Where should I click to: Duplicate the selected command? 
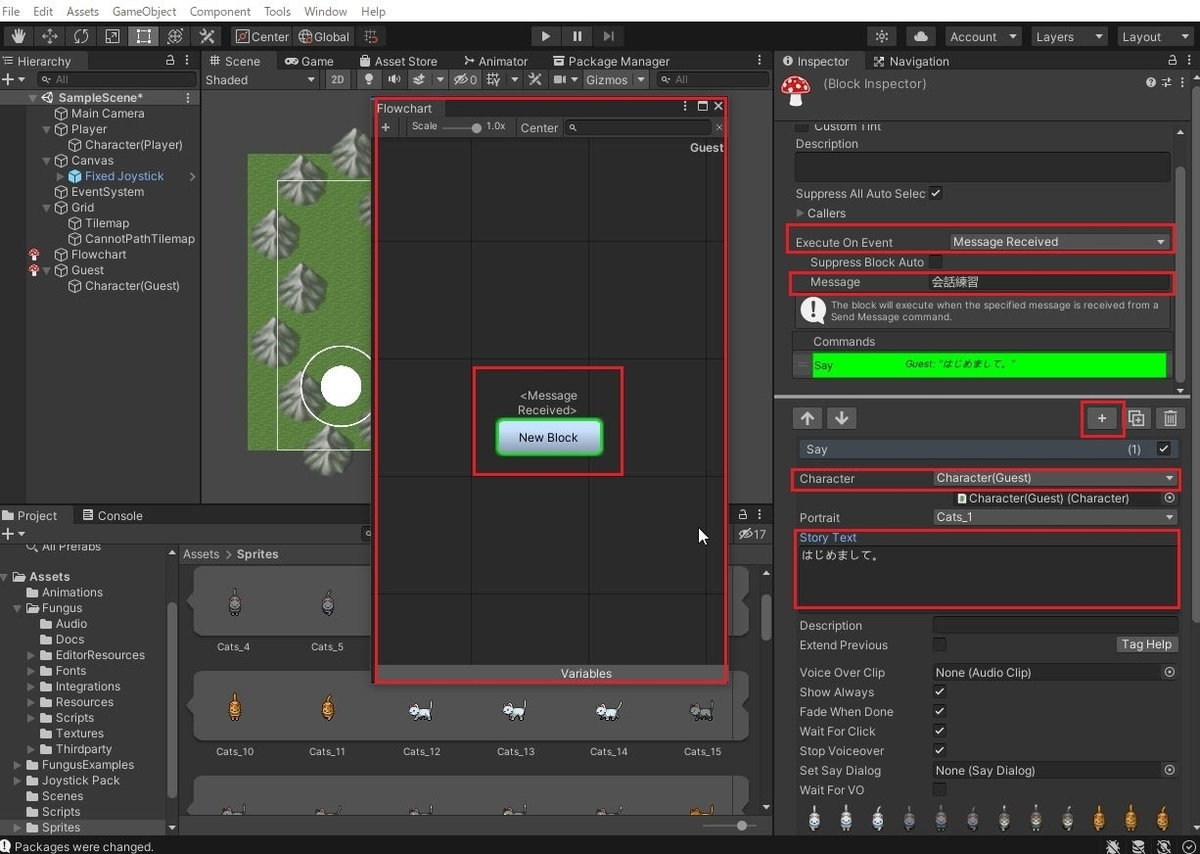pyautogui.click(x=1136, y=418)
